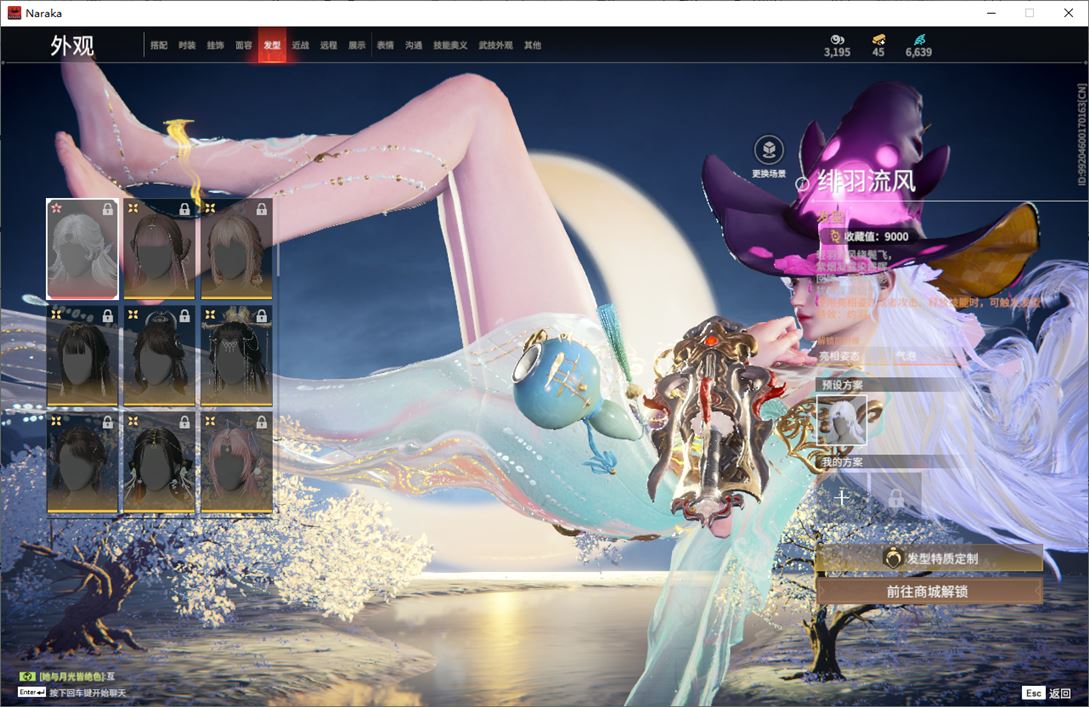Click the teal feather currency icon showing 6,639
This screenshot has height=707, width=1089.
919,40
